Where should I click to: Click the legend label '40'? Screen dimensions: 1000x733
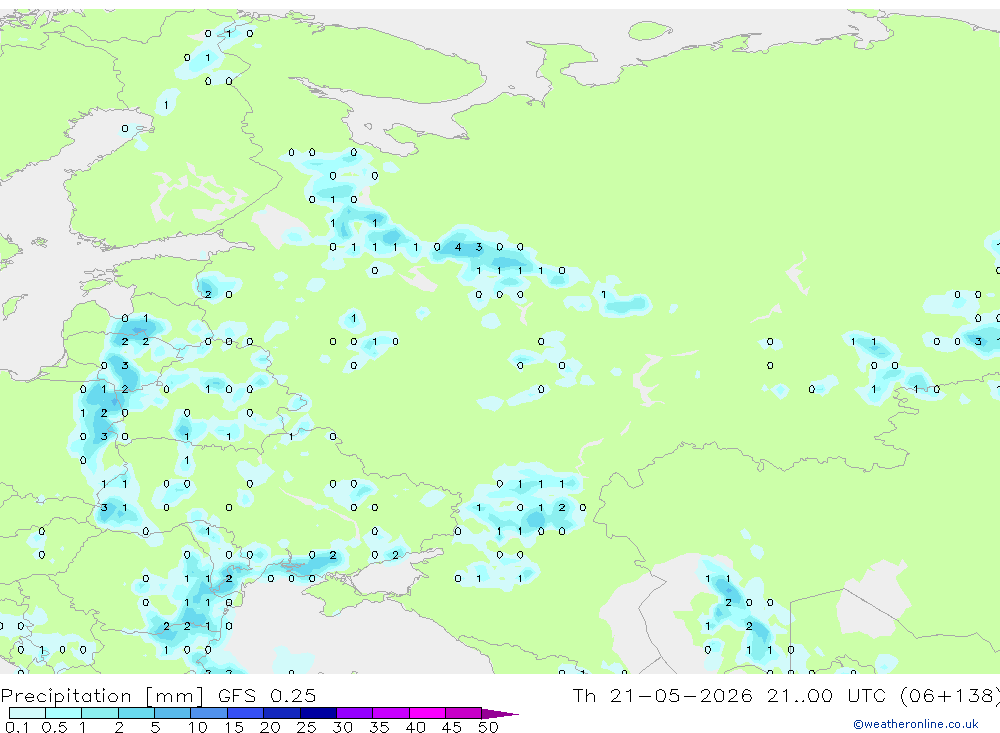pyautogui.click(x=415, y=727)
